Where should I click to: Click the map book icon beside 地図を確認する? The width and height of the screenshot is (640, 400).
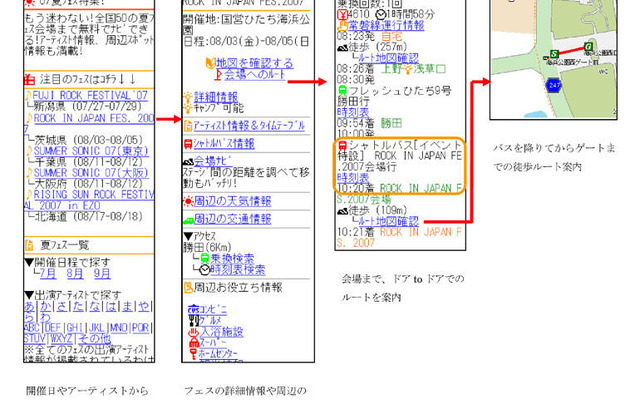[211, 63]
